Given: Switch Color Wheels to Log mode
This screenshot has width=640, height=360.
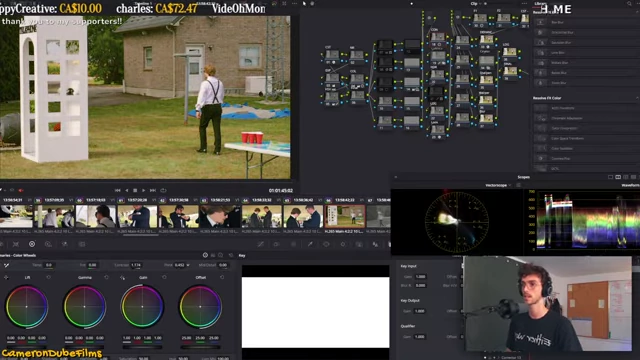Looking at the screenshot, I should [220, 255].
